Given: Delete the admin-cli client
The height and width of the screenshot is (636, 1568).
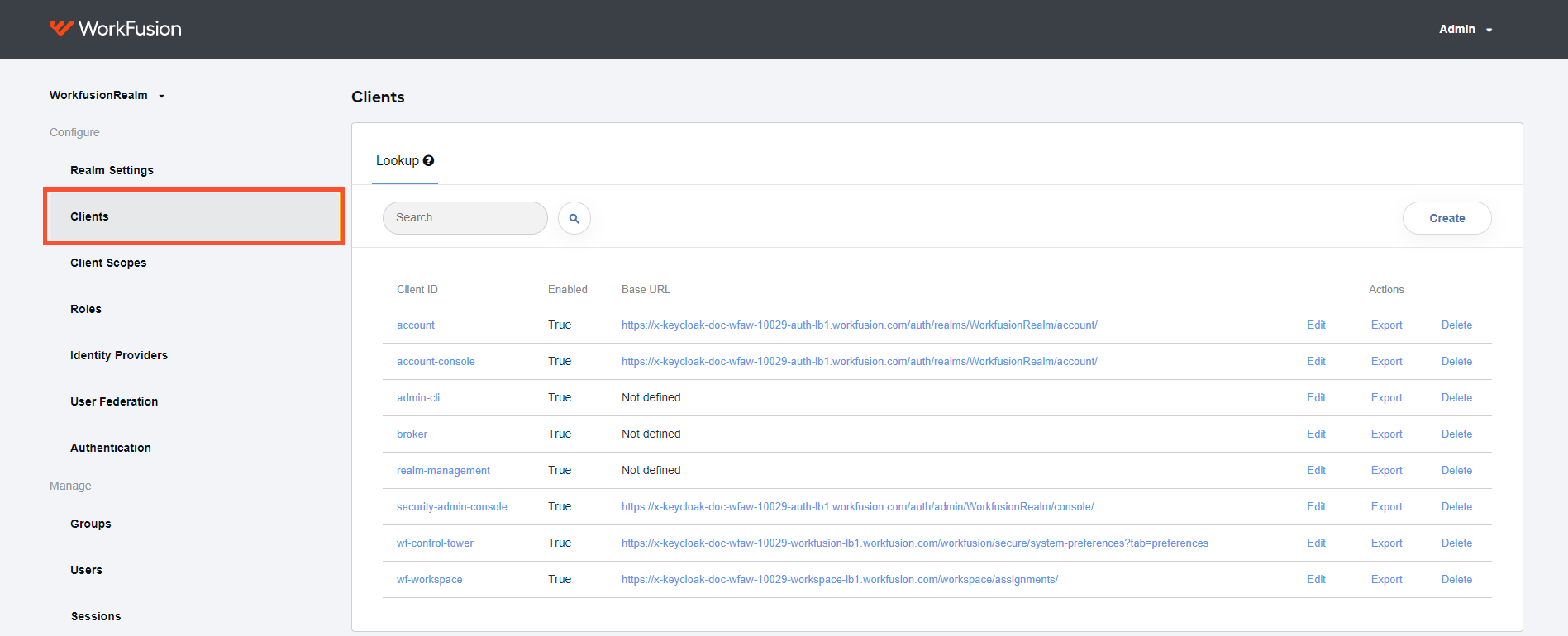Looking at the screenshot, I should pyautogui.click(x=1457, y=397).
